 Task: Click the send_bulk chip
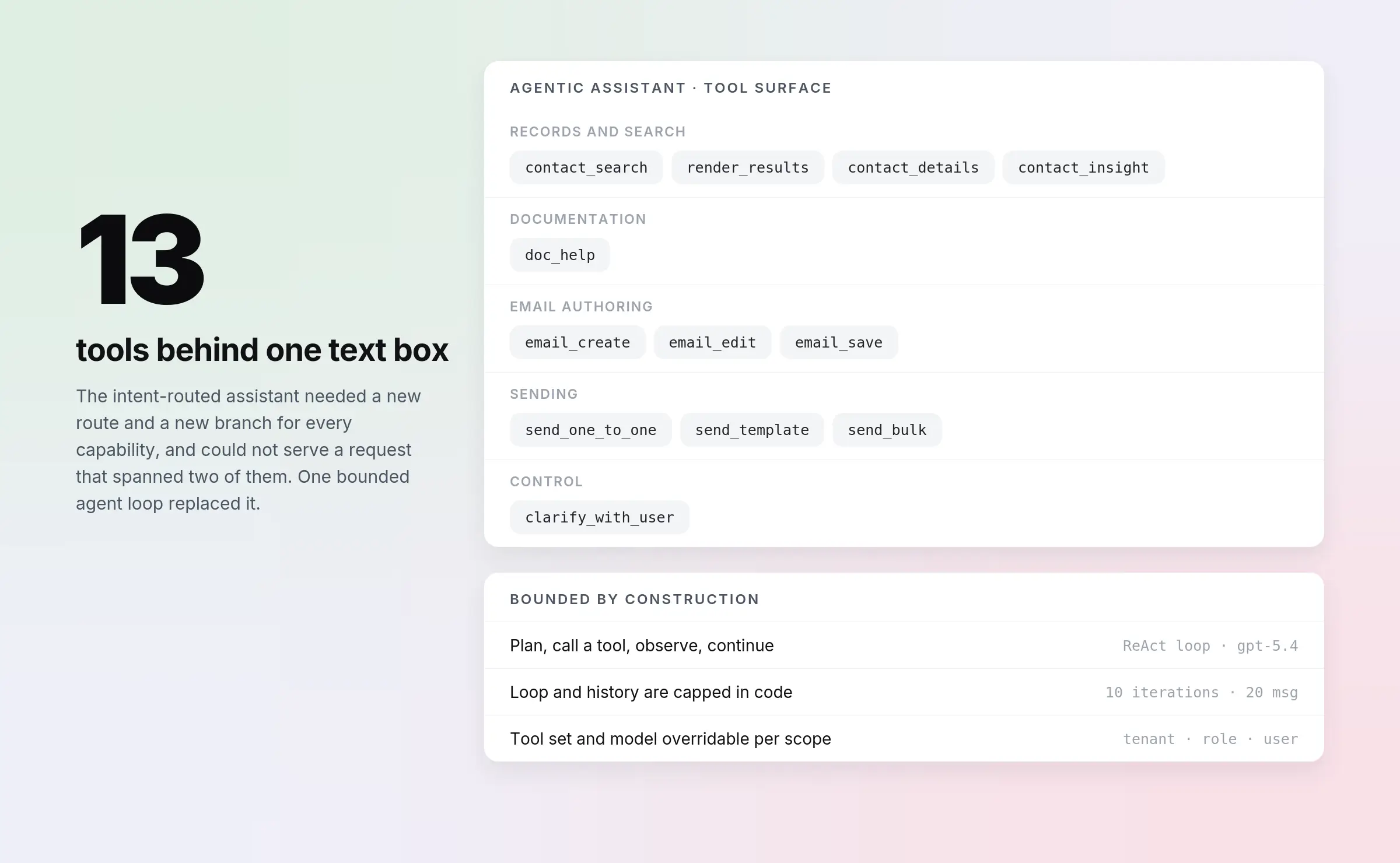click(x=887, y=430)
